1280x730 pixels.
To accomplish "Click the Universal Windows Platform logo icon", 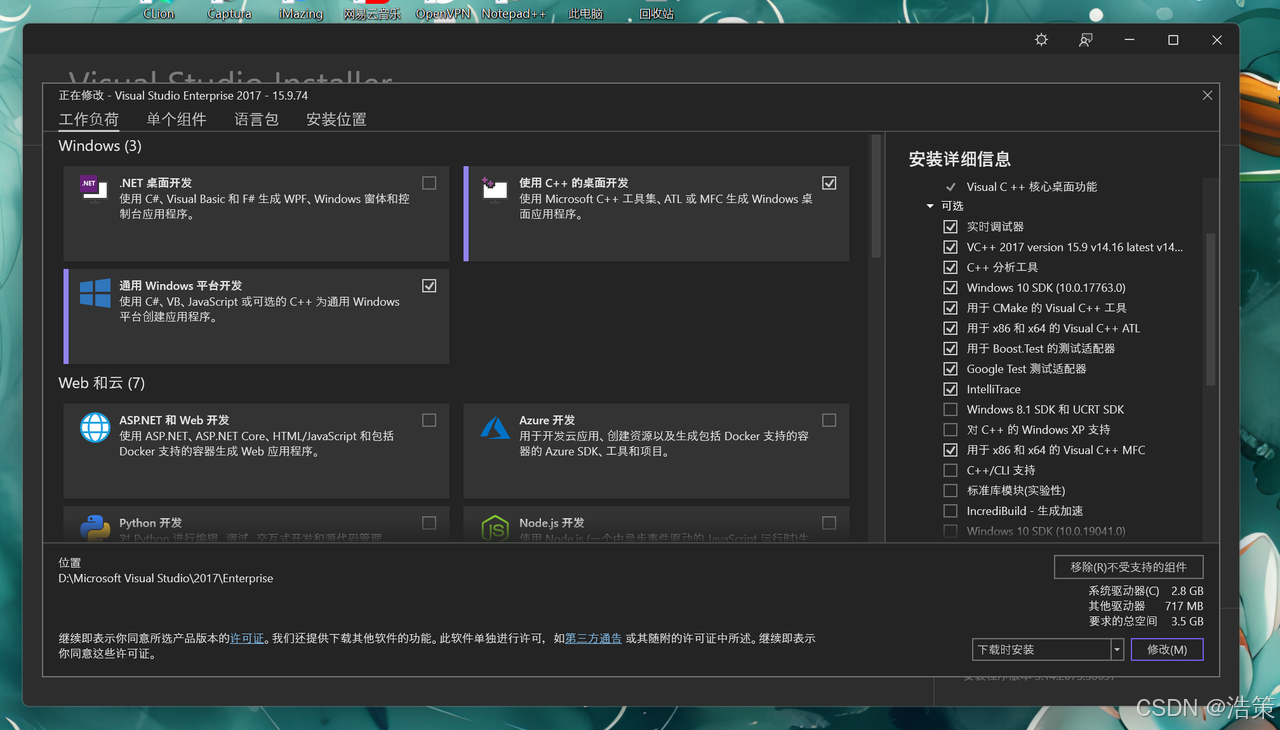I will coord(95,293).
